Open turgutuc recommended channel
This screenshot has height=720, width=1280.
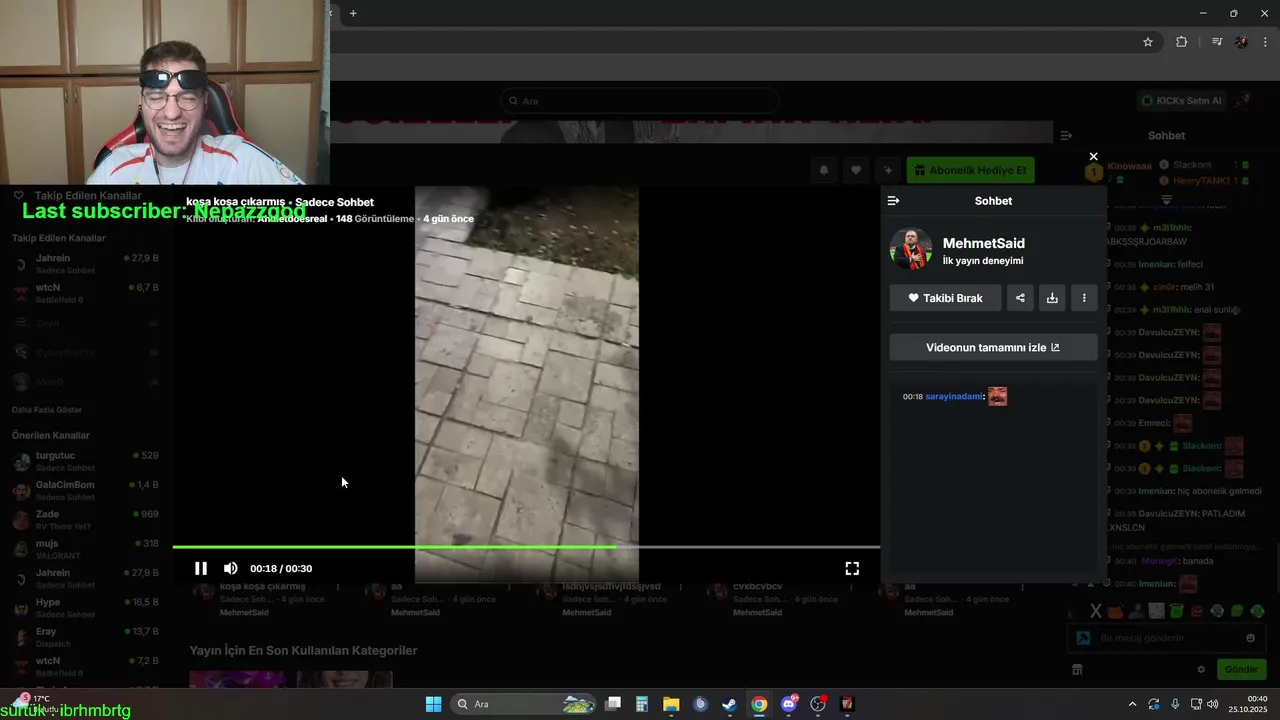pyautogui.click(x=86, y=461)
